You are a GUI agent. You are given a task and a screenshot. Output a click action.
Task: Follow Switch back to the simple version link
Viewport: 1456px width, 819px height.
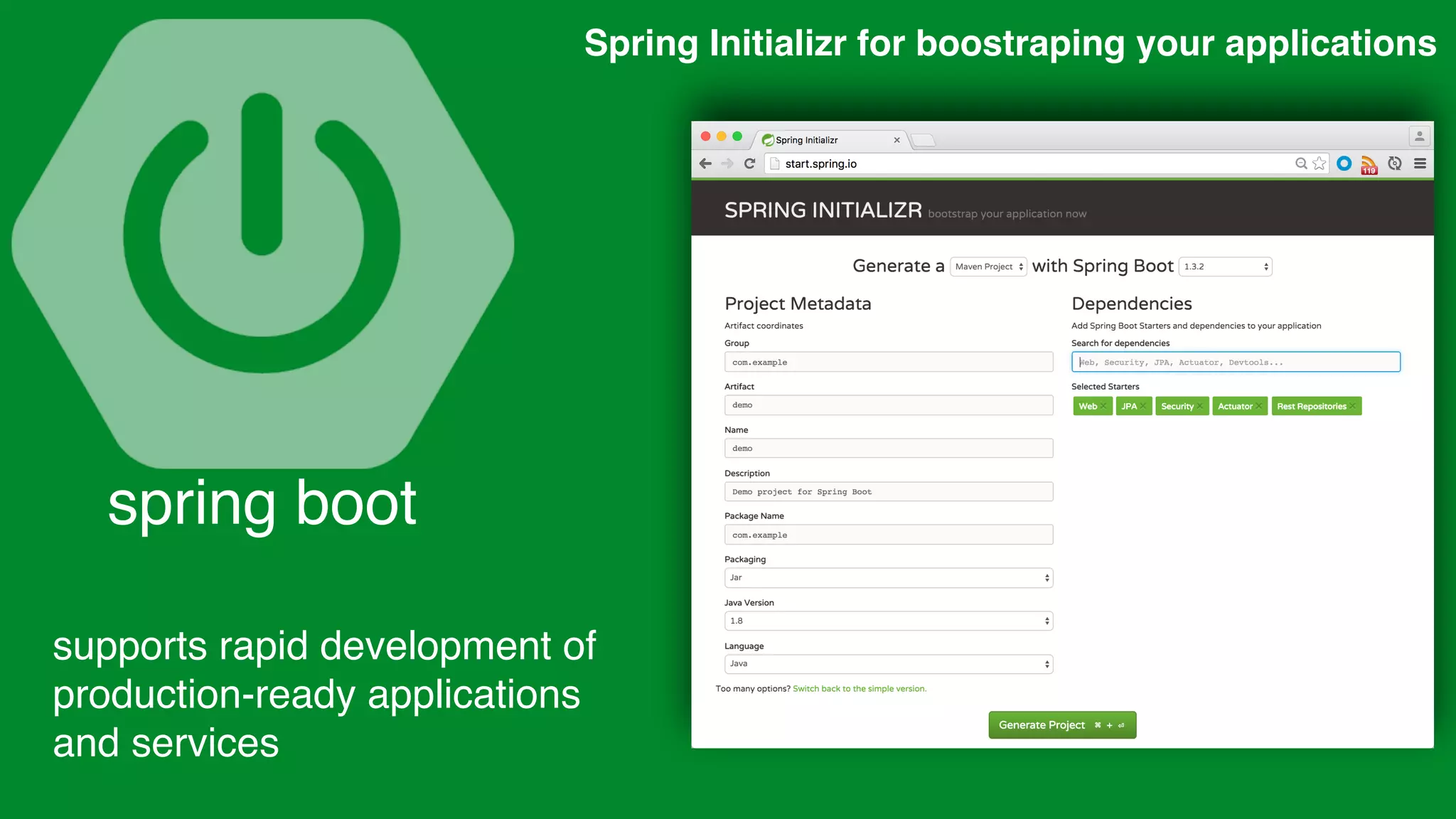click(860, 689)
